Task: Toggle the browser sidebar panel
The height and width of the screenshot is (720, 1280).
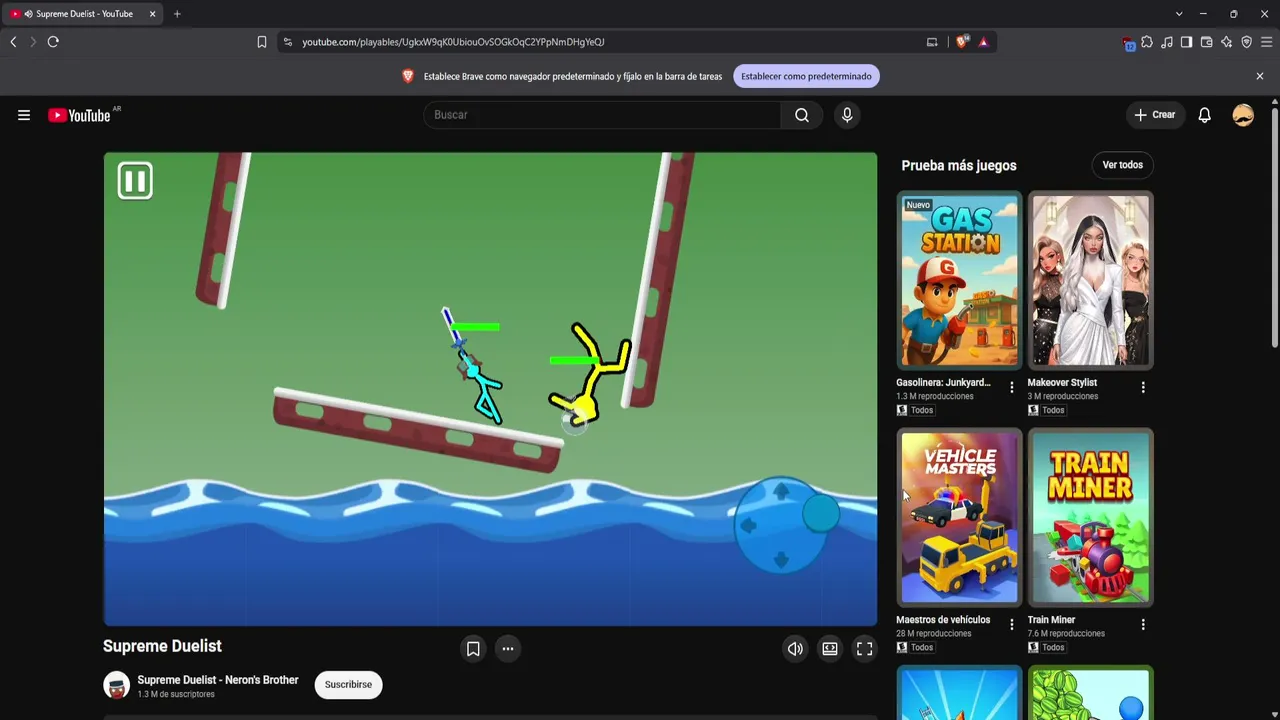Action: (1186, 42)
